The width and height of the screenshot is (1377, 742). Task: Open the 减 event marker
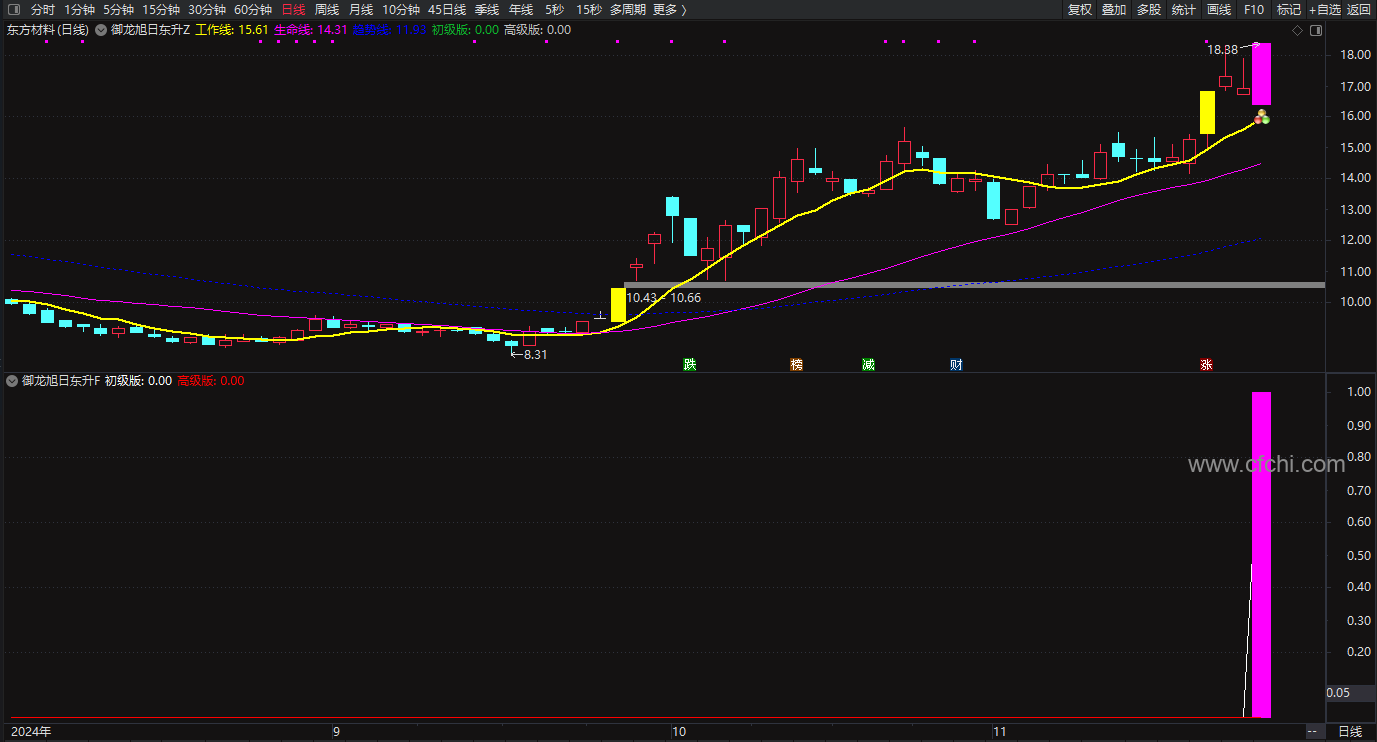(x=868, y=365)
